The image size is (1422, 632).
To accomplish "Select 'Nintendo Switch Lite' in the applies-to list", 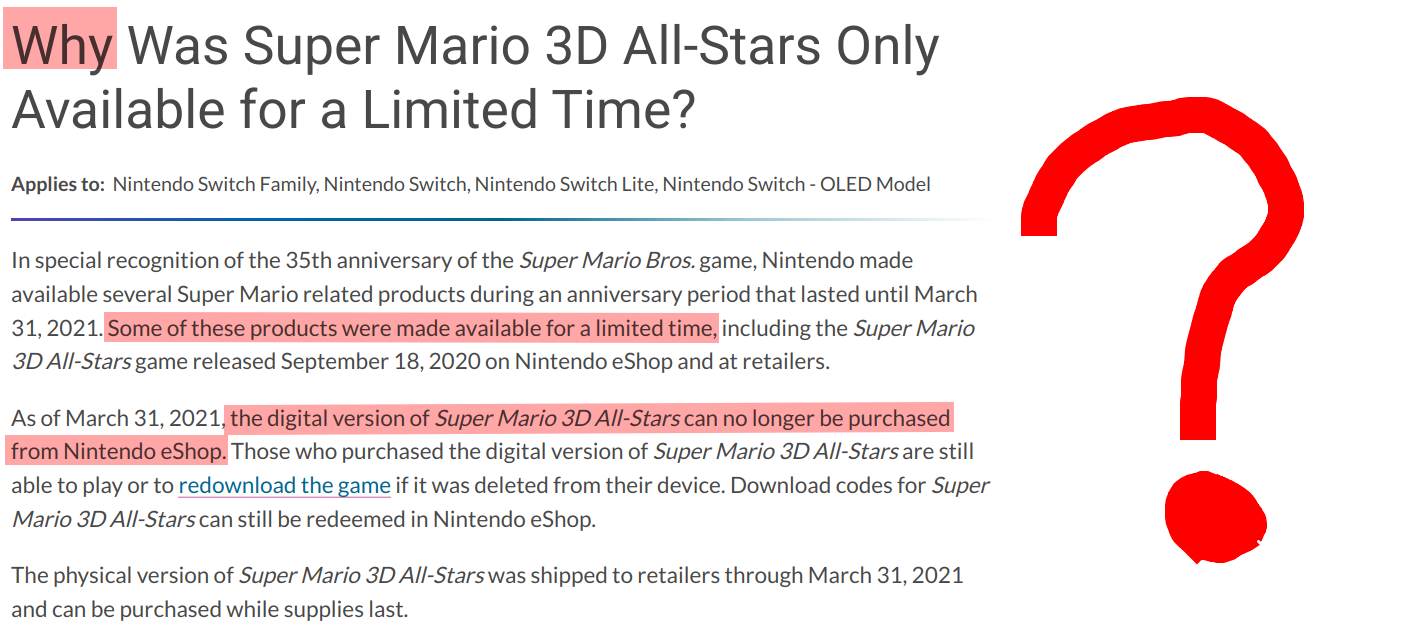I will 562,185.
